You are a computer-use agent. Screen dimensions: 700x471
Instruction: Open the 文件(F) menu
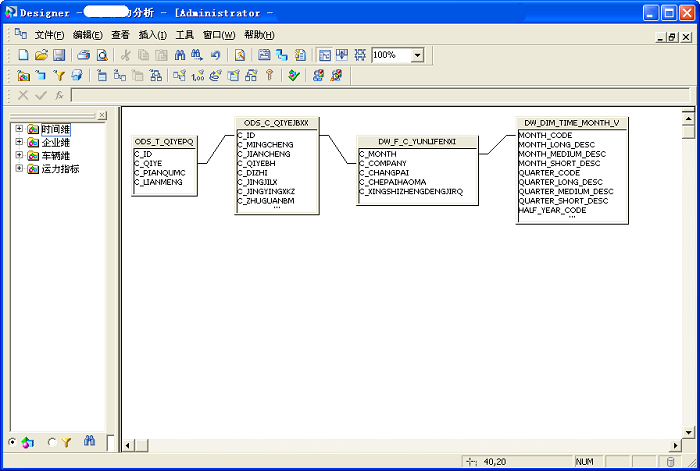pyautogui.click(x=49, y=35)
